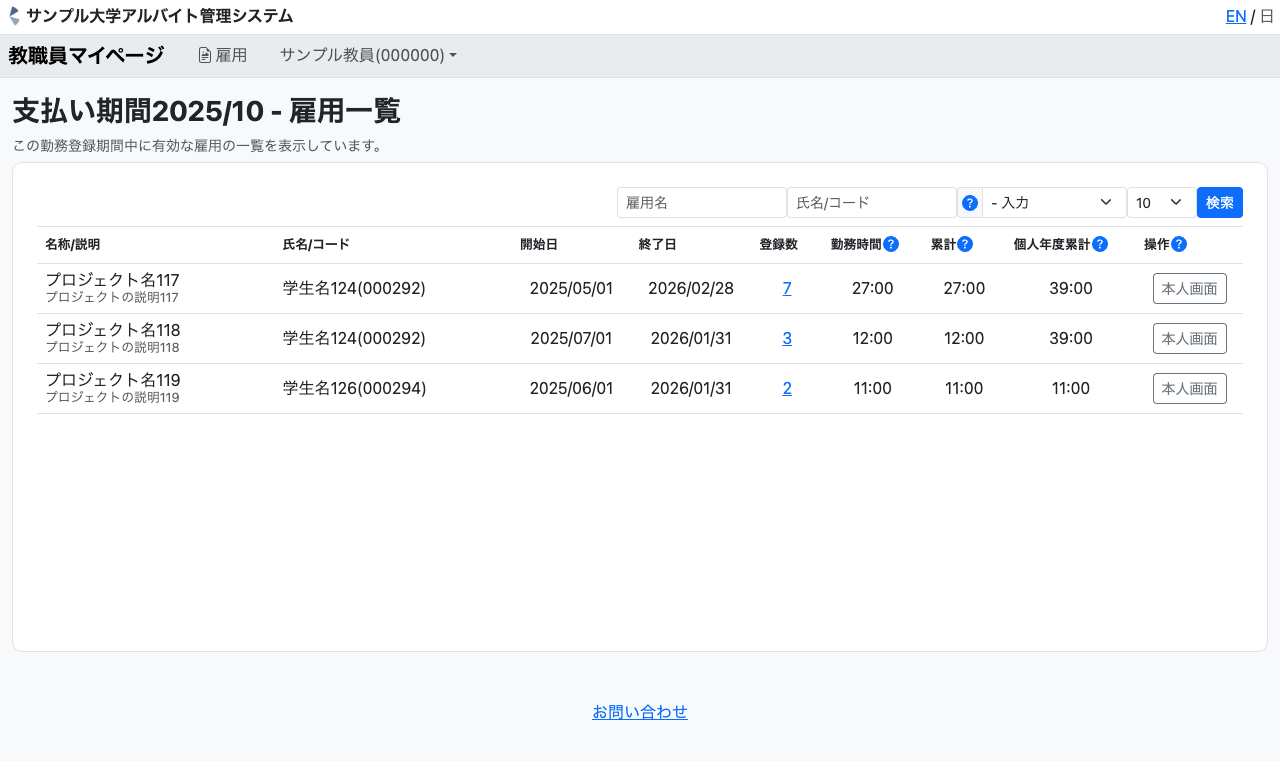Open the page size dropdown showing 10
This screenshot has height=761, width=1280.
(1160, 203)
